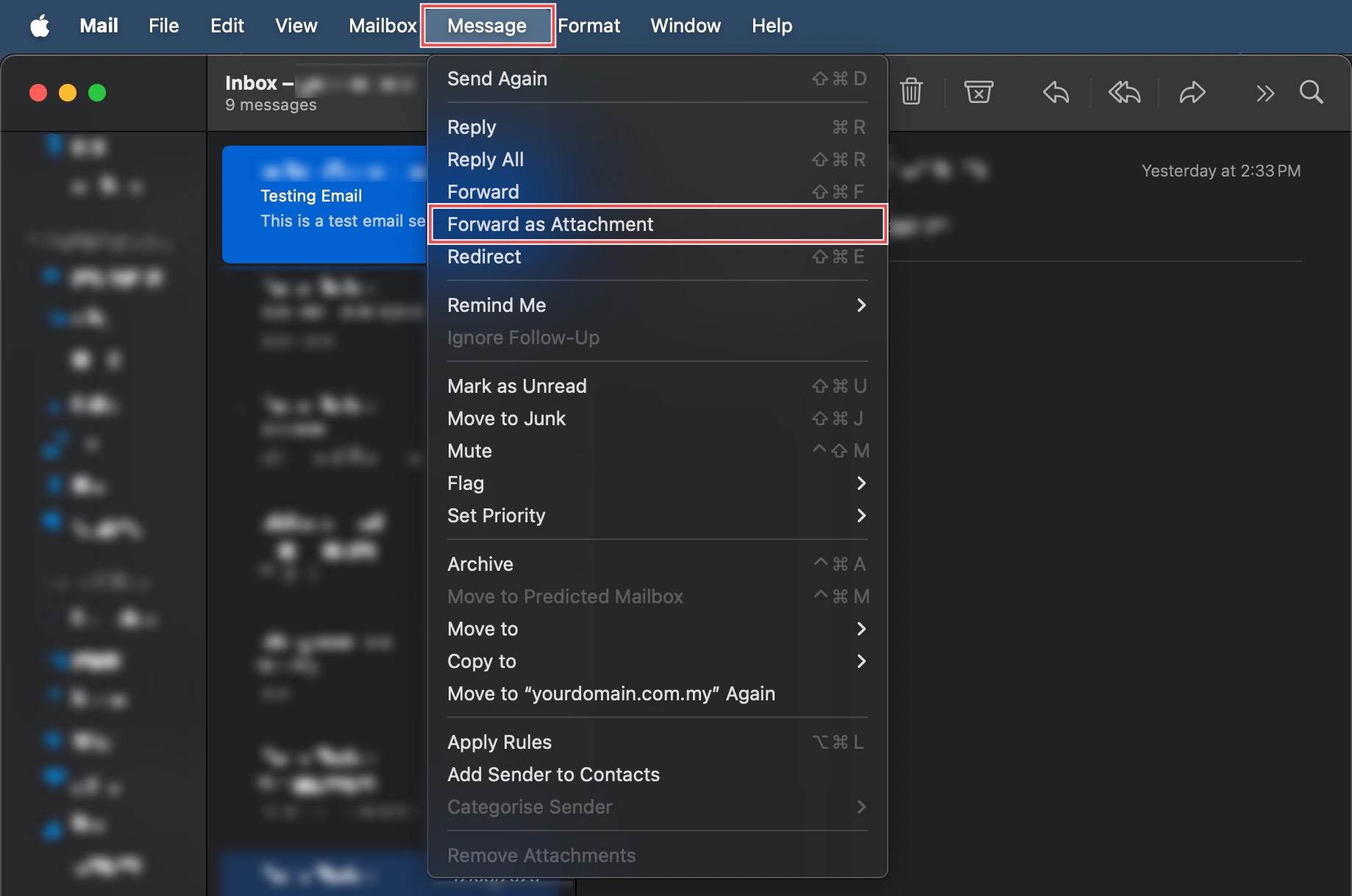Click the trash delete icon in toolbar
1352x896 pixels.
[911, 92]
